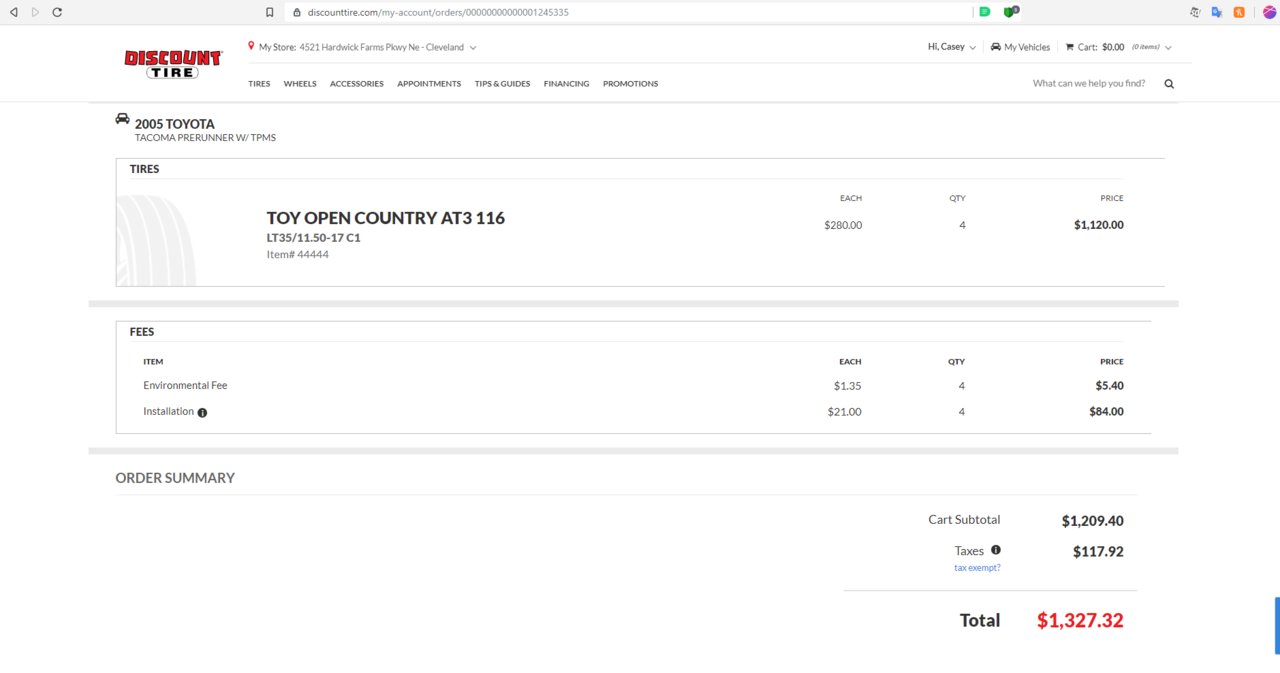
Task: Open the Accessories menu
Action: pyautogui.click(x=357, y=84)
